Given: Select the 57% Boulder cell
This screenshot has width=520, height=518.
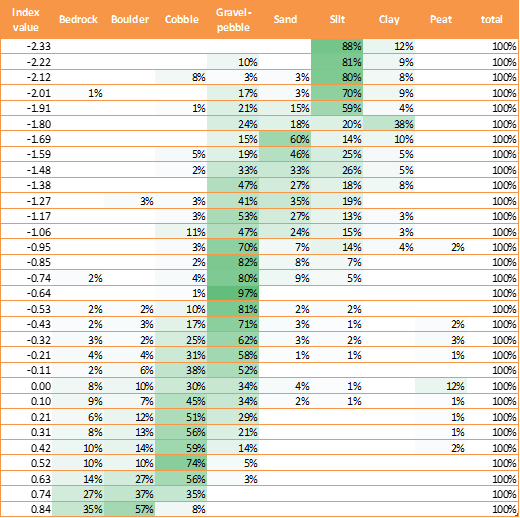Looking at the screenshot, I should (x=130, y=509).
